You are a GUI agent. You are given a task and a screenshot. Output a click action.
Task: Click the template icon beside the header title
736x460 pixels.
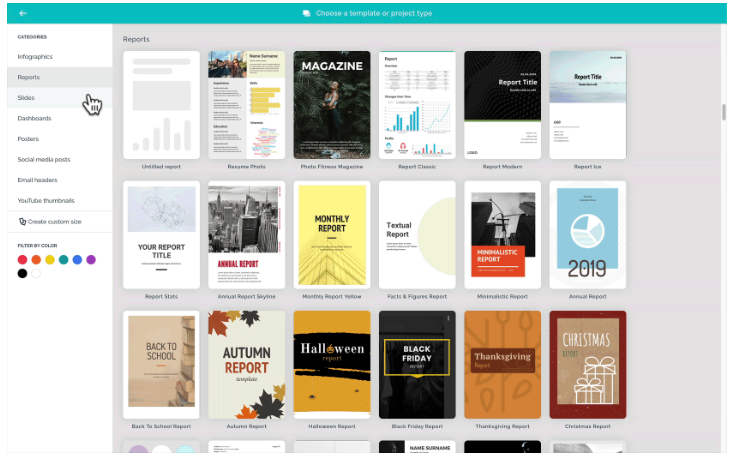tap(307, 13)
